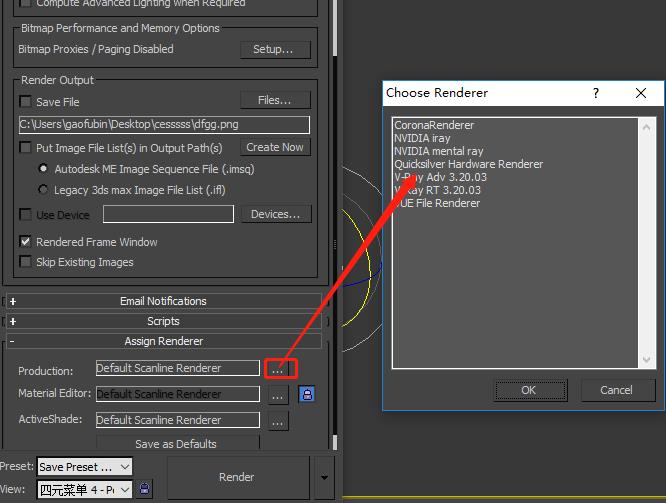Open the Production renderer chooser button

click(279, 368)
